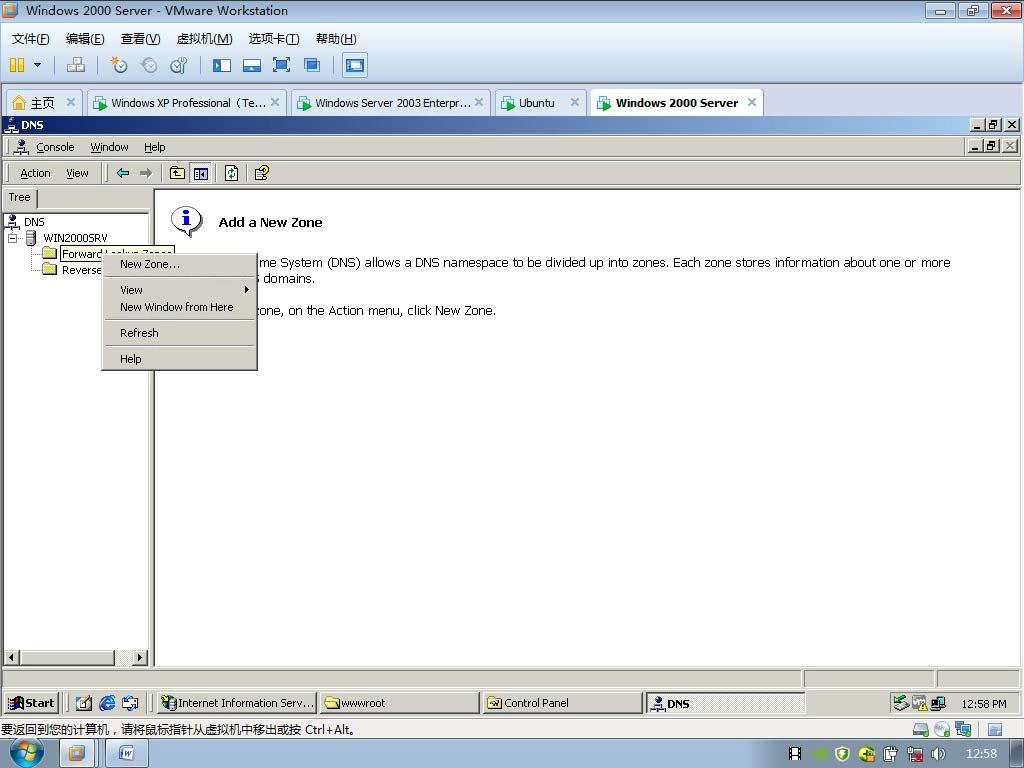Click the Windows 2000 Start button
Viewport: 1024px width, 768px height.
(31, 703)
